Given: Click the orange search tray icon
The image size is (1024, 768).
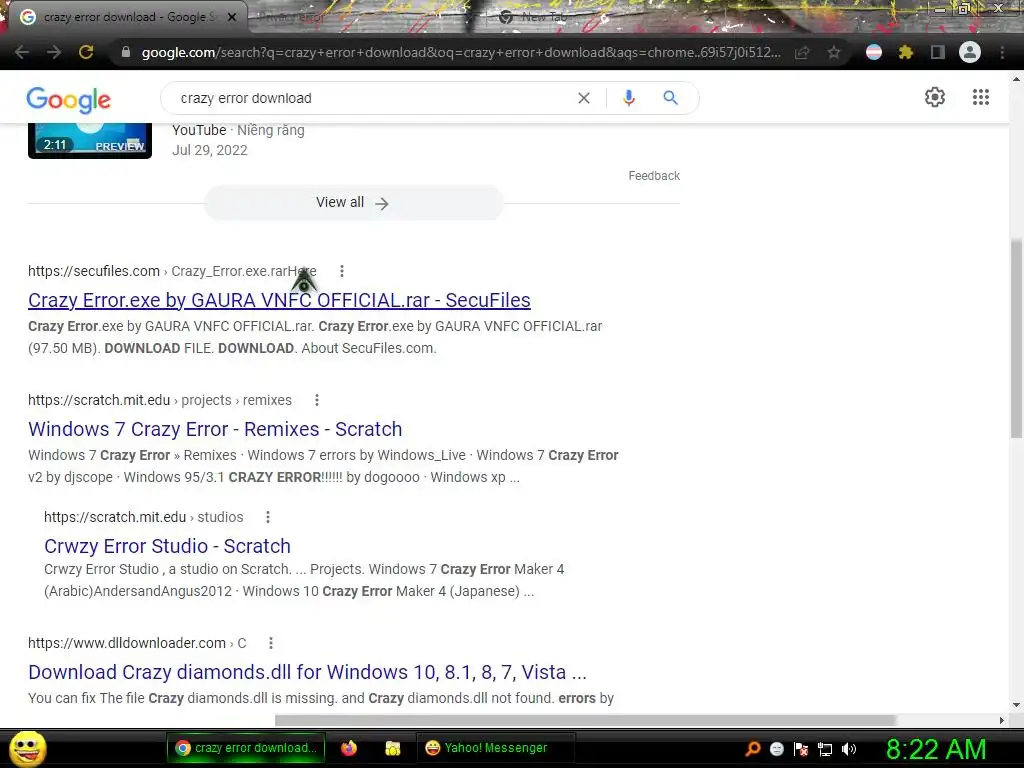Looking at the screenshot, I should point(753,749).
